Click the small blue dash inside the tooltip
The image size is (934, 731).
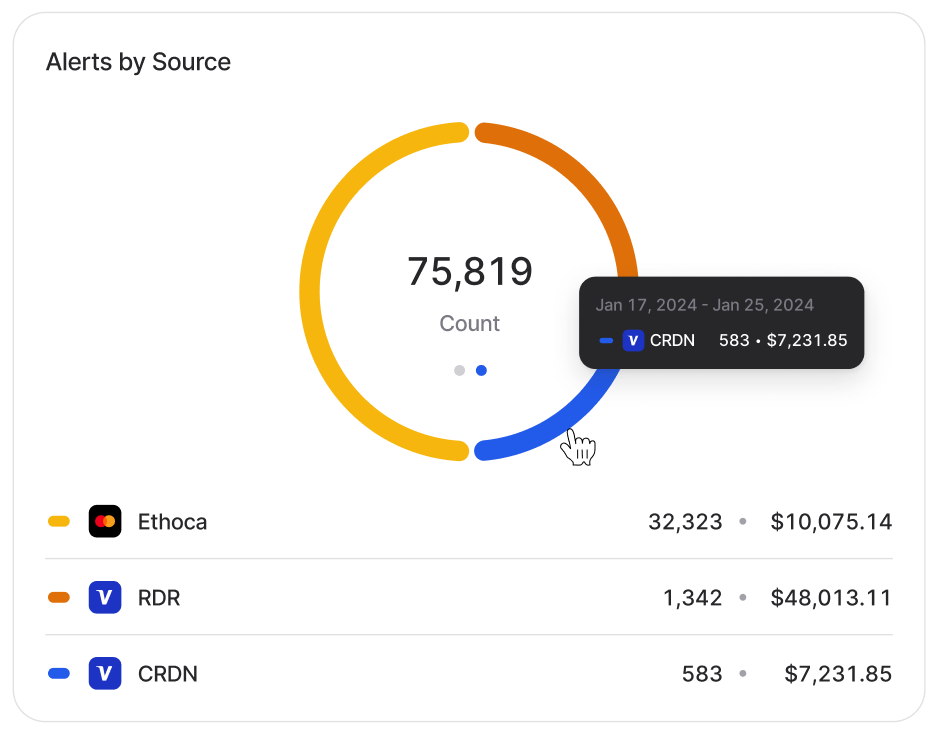click(606, 340)
